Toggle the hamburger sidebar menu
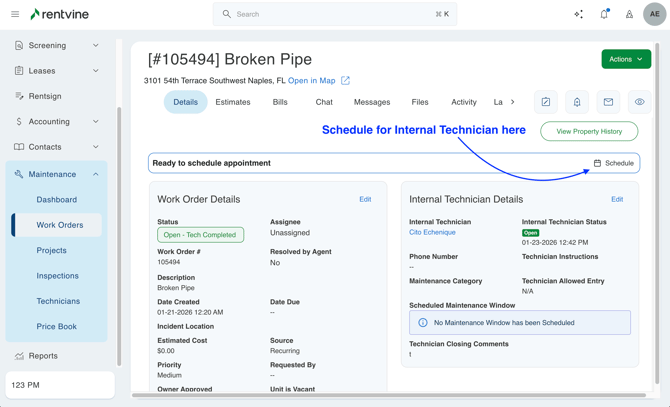The image size is (670, 407). coord(15,14)
